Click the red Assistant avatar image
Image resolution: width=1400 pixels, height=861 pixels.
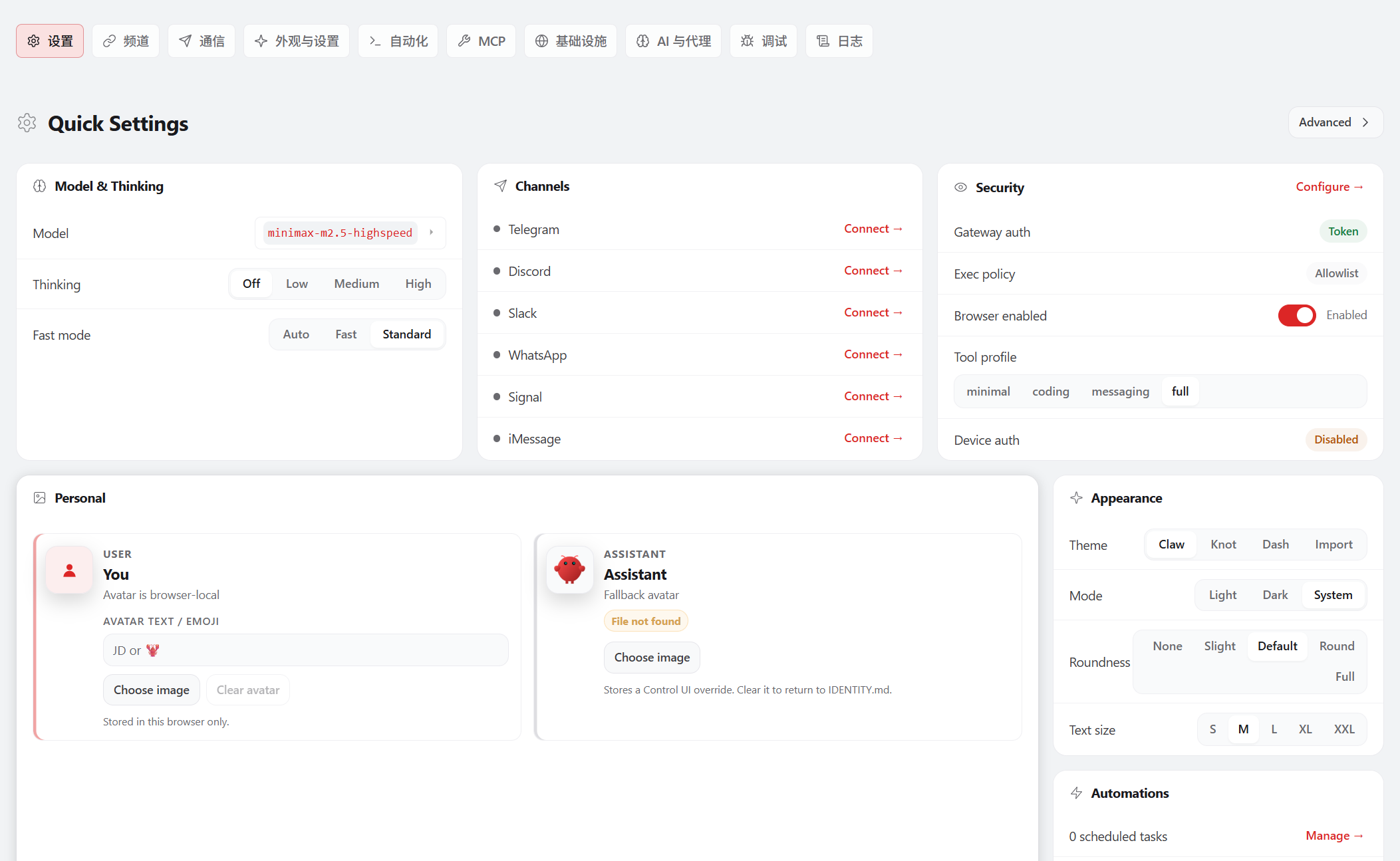coord(570,570)
